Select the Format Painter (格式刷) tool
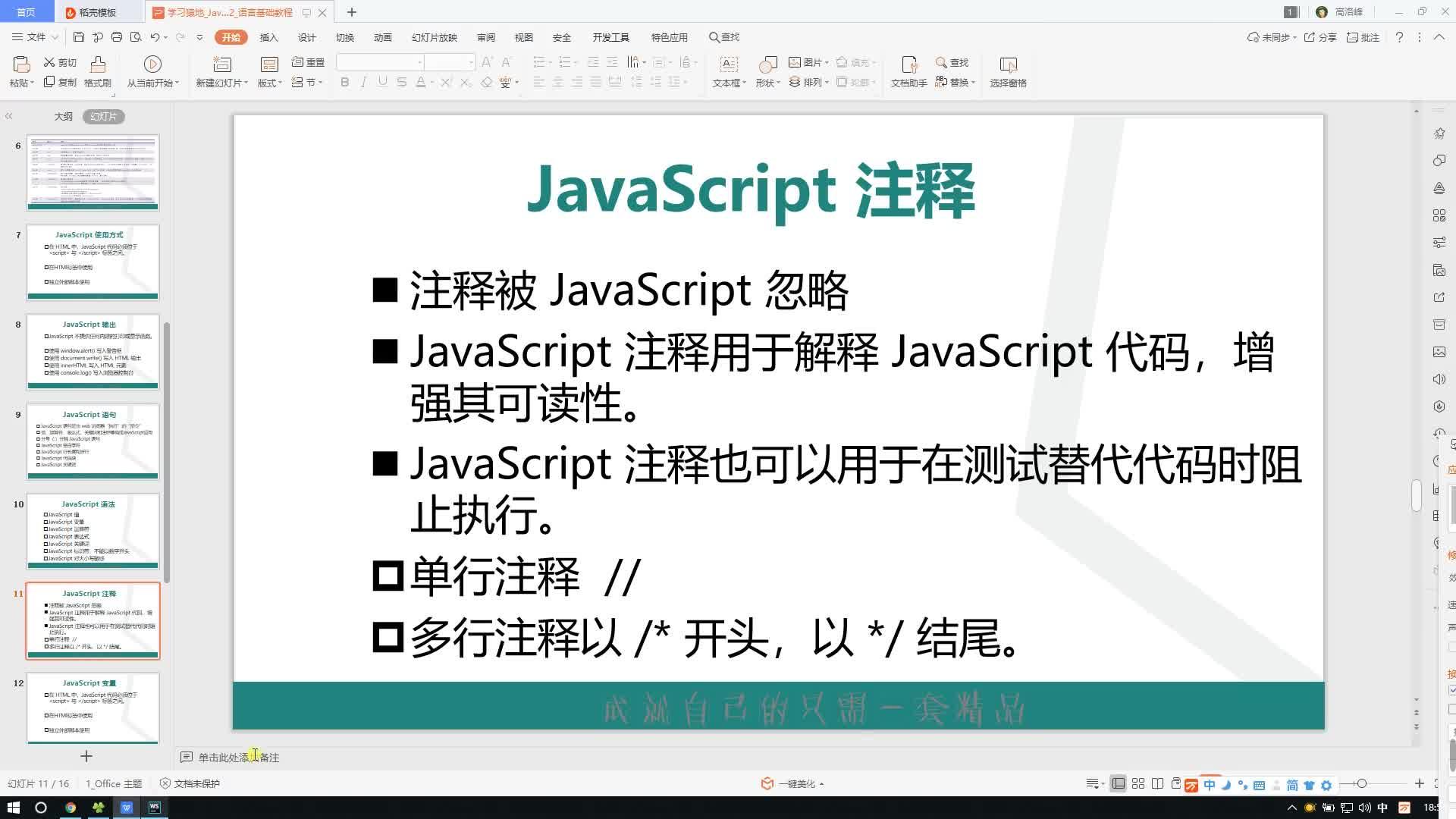 pyautogui.click(x=98, y=72)
